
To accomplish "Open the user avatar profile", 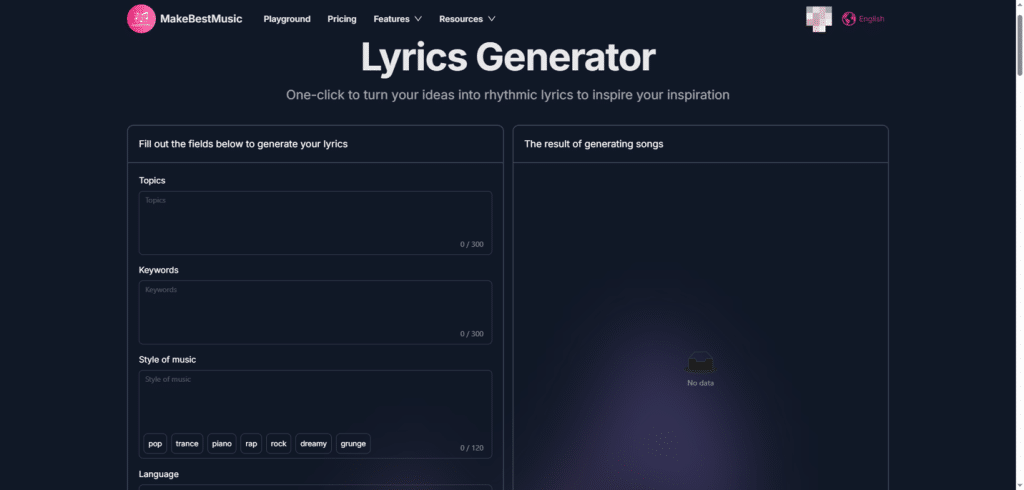I will pos(819,19).
